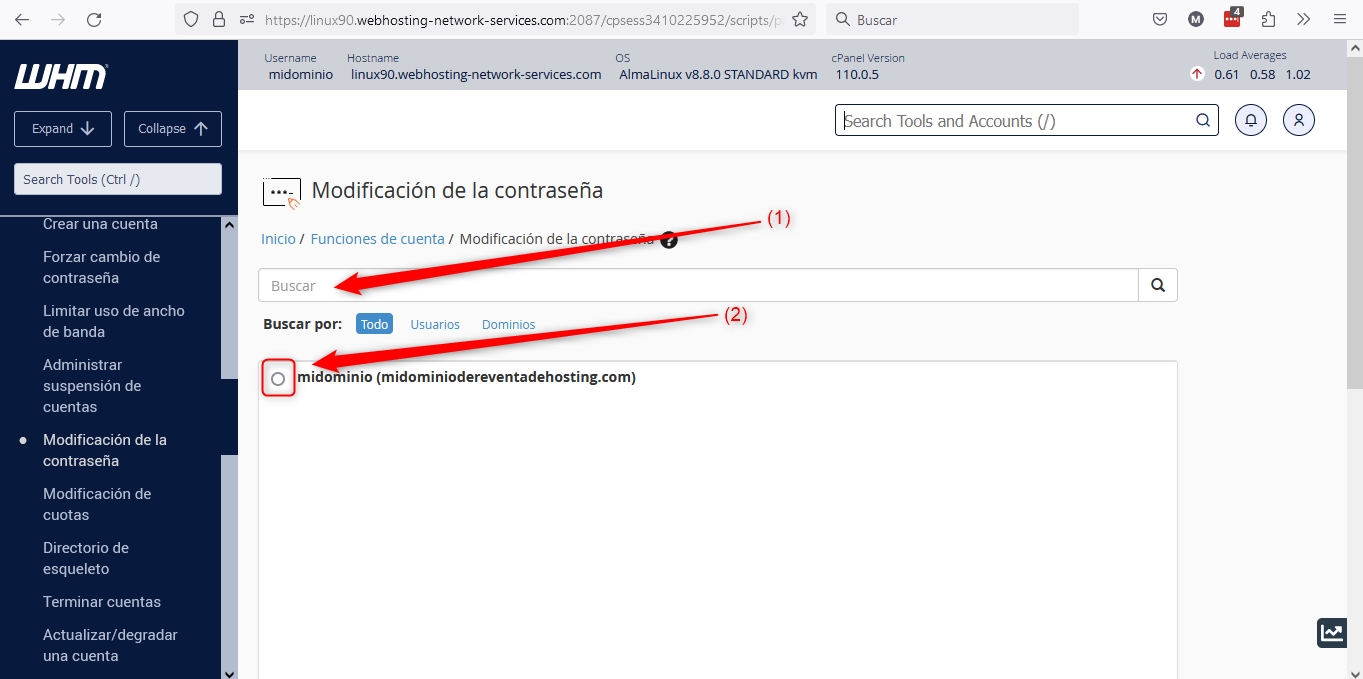This screenshot has width=1363, height=679.
Task: Collapse all sidebar menu sections
Action: click(x=172, y=129)
